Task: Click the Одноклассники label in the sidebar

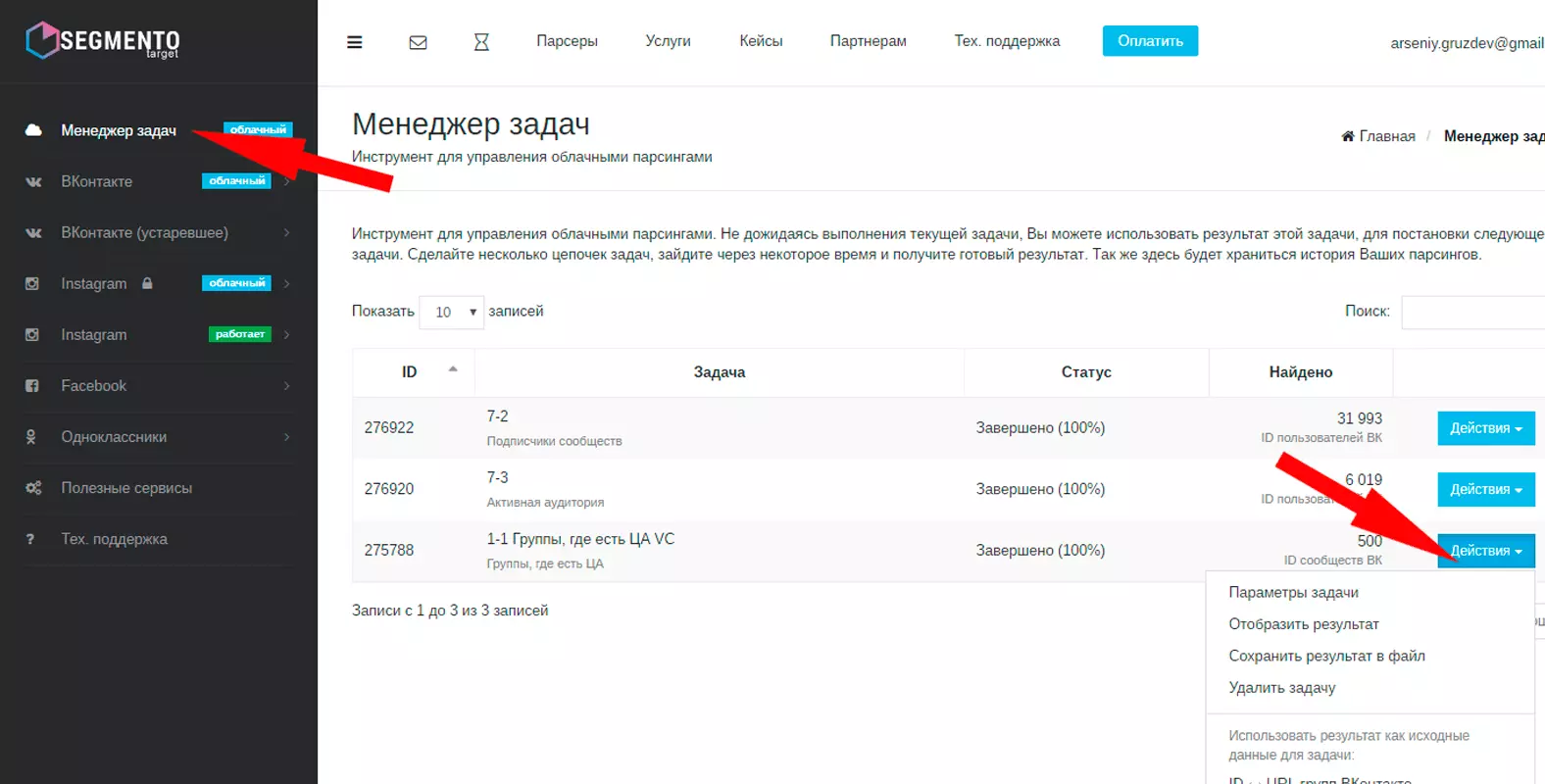Action: tap(114, 437)
